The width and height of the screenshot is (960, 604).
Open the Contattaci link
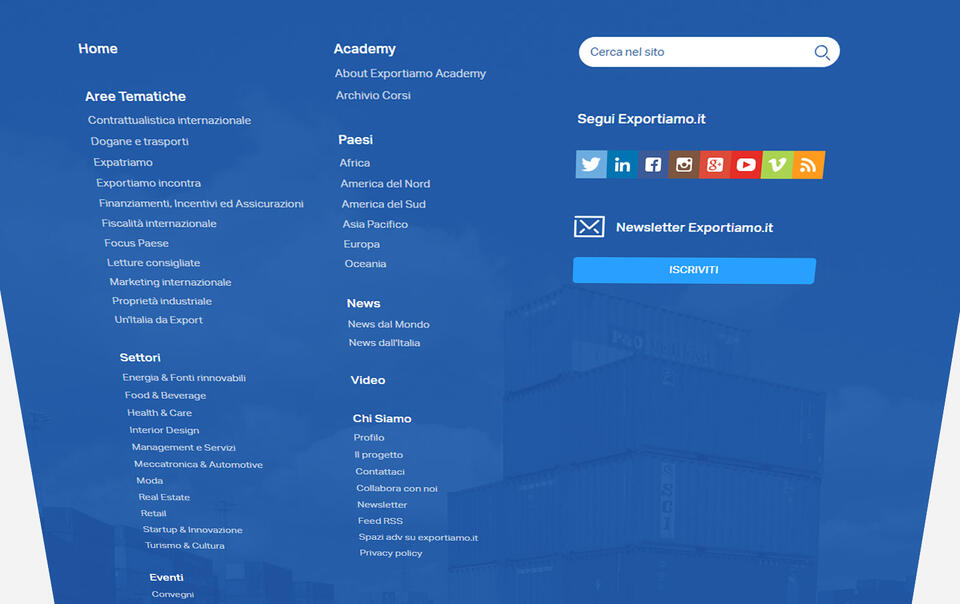click(380, 472)
